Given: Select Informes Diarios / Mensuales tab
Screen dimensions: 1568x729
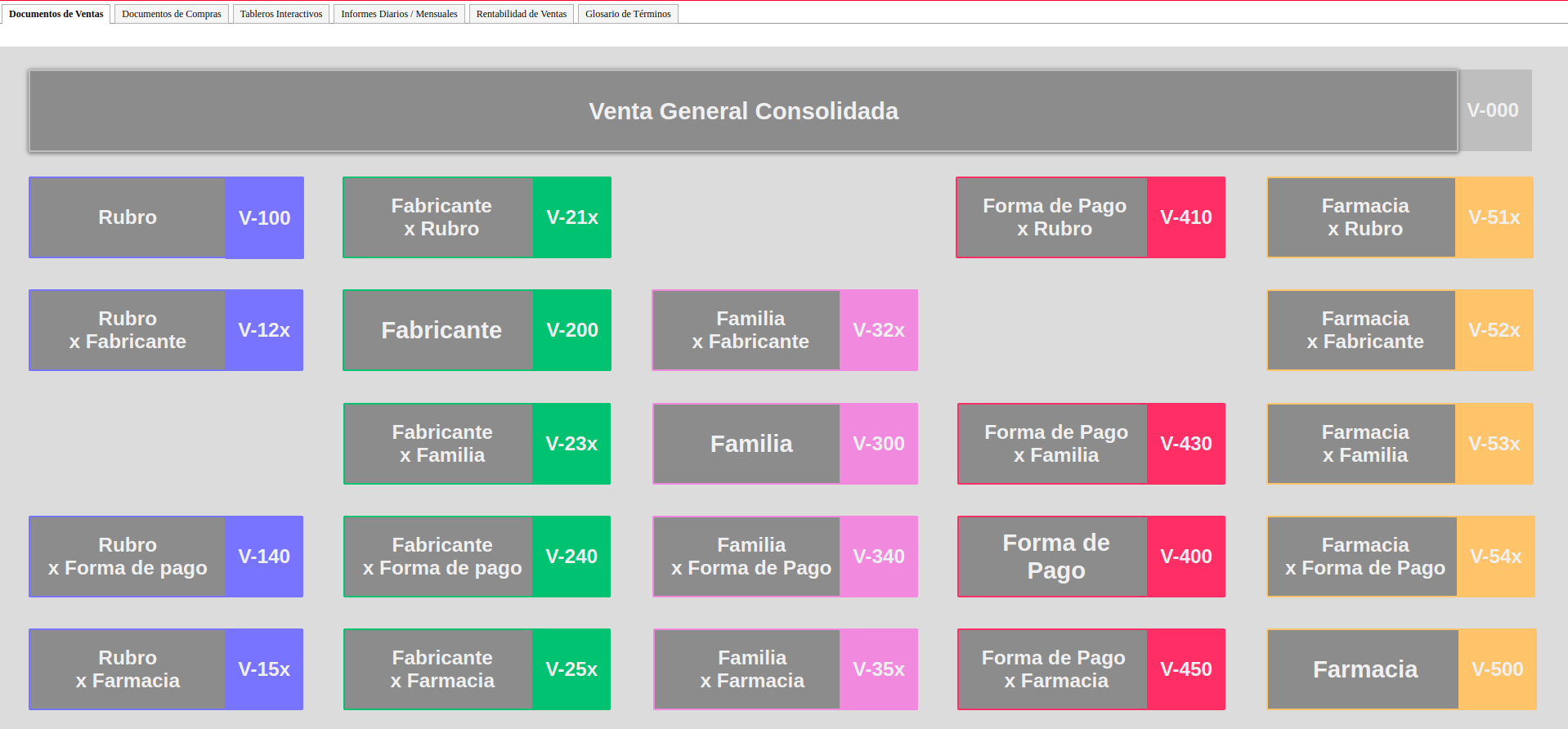Looking at the screenshot, I should click(399, 14).
